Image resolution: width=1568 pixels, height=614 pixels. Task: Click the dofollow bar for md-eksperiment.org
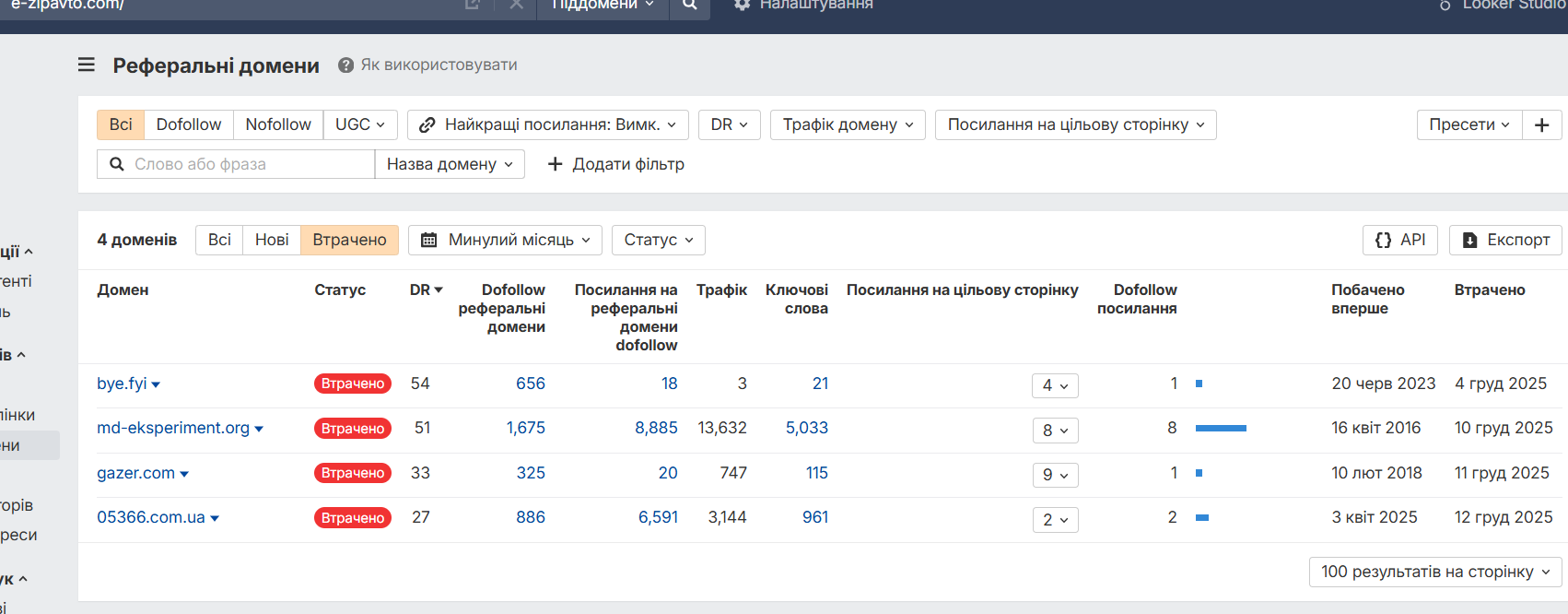click(x=1221, y=428)
